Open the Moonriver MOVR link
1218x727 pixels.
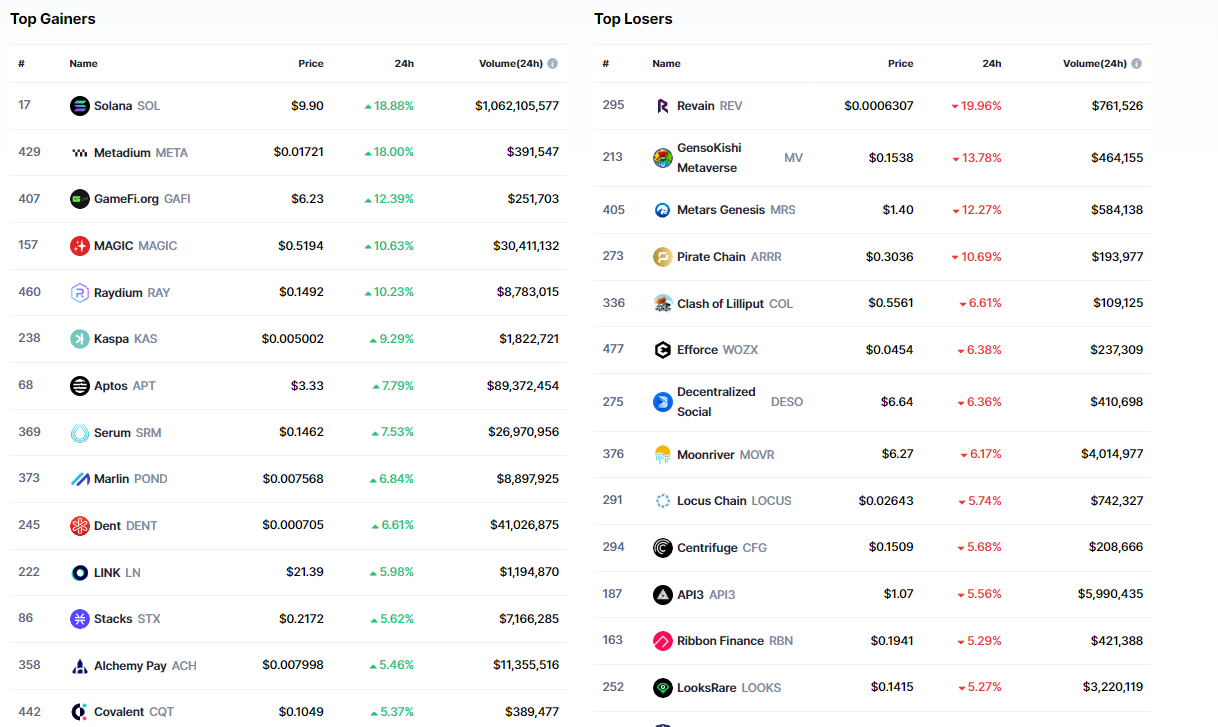726,455
